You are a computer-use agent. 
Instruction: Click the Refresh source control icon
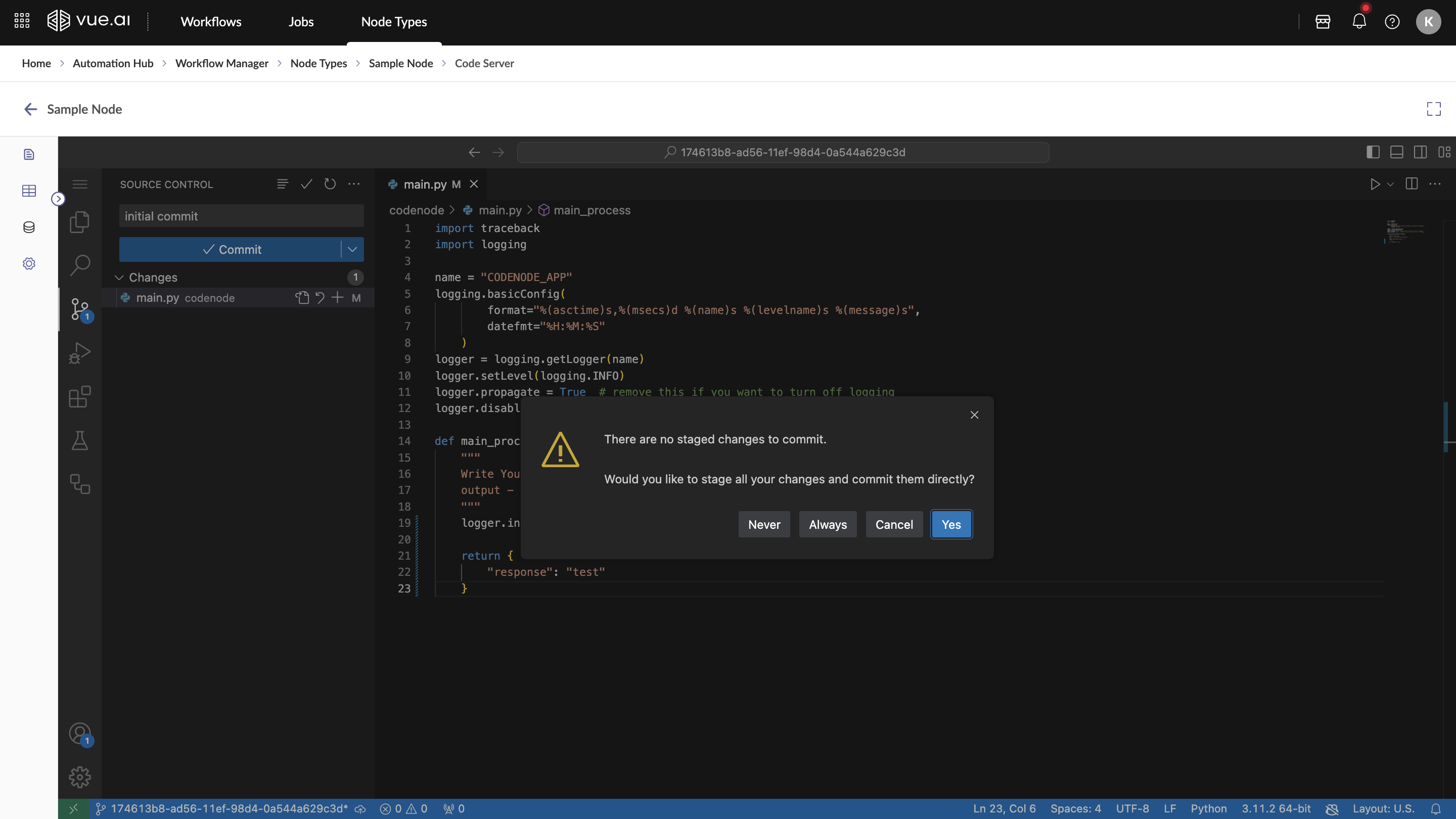[330, 184]
